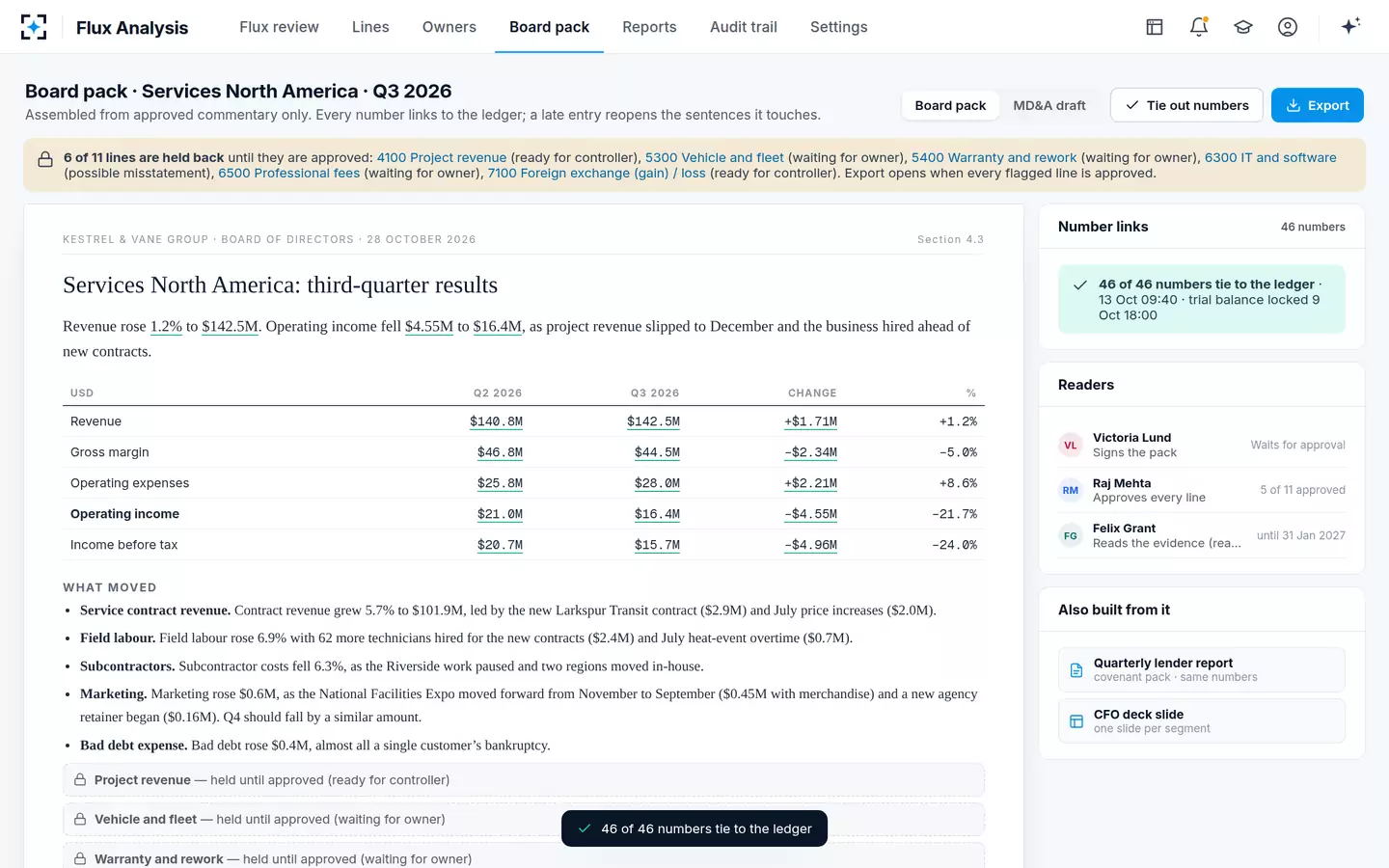This screenshot has width=1389, height=868.
Task: Open the Reports tab
Action: tap(649, 27)
